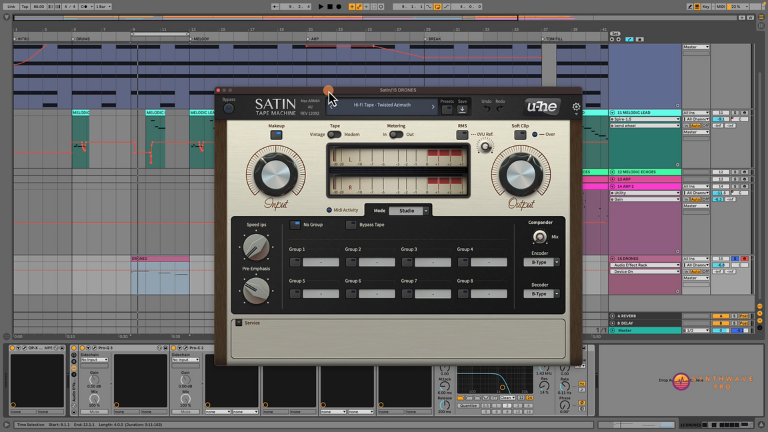Toggle the MIDI mapping button
Screen dimensions: 768x432
720,7
